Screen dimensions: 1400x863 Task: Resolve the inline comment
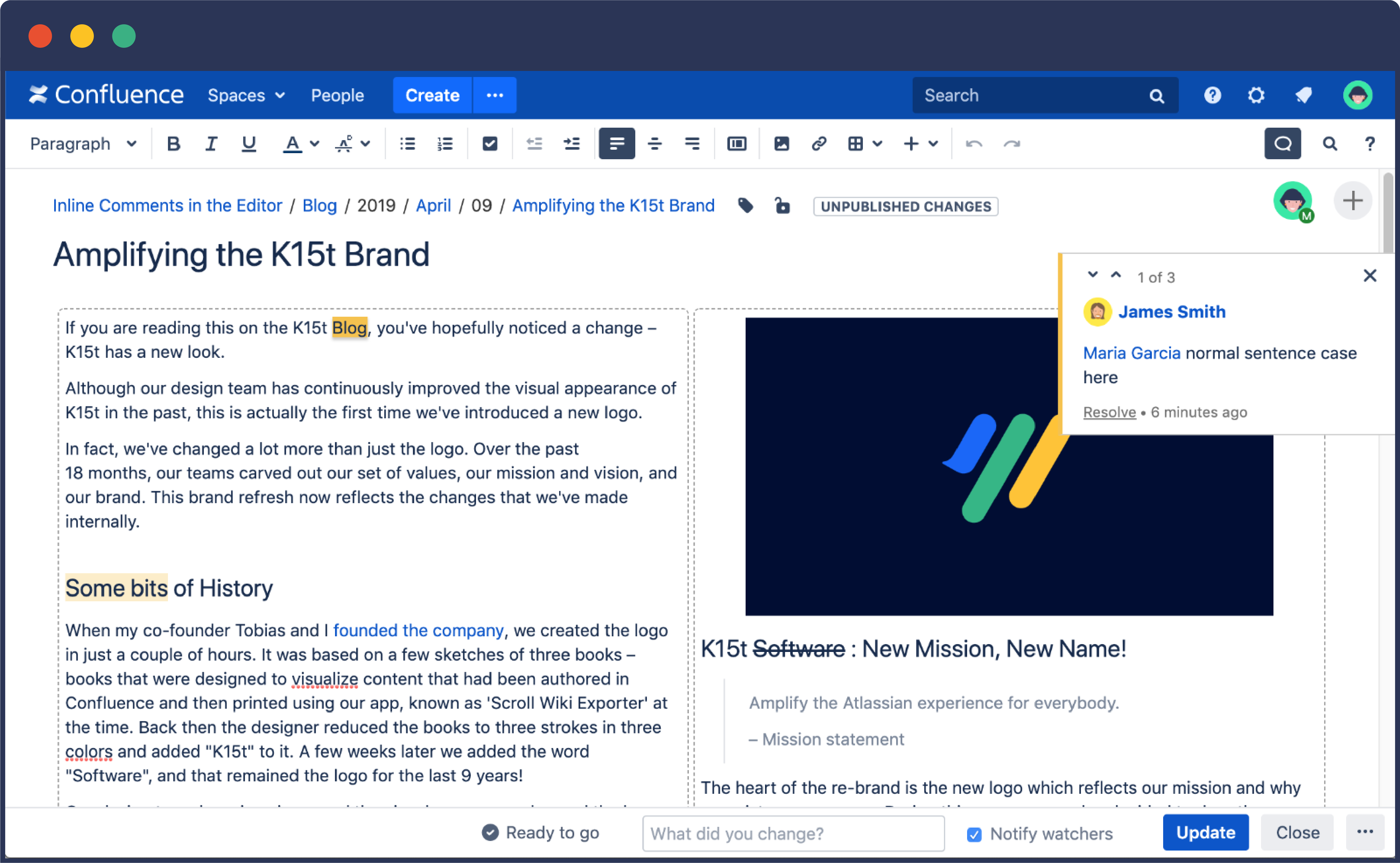(1110, 412)
